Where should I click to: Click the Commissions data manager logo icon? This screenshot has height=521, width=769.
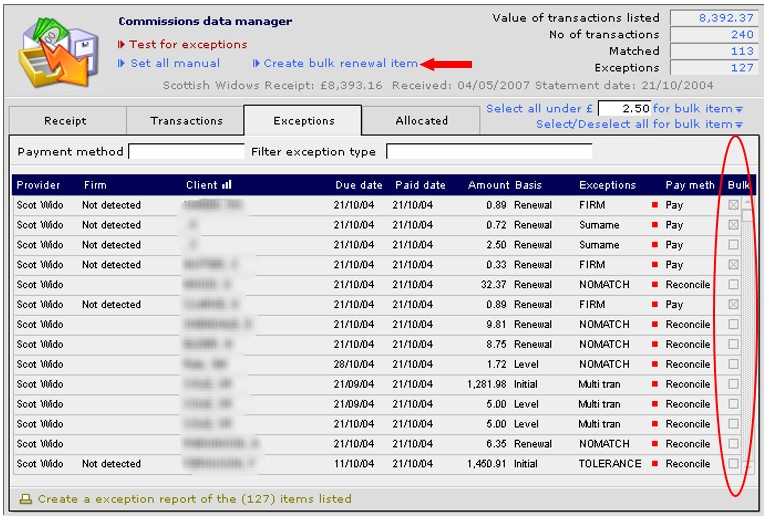pos(58,52)
